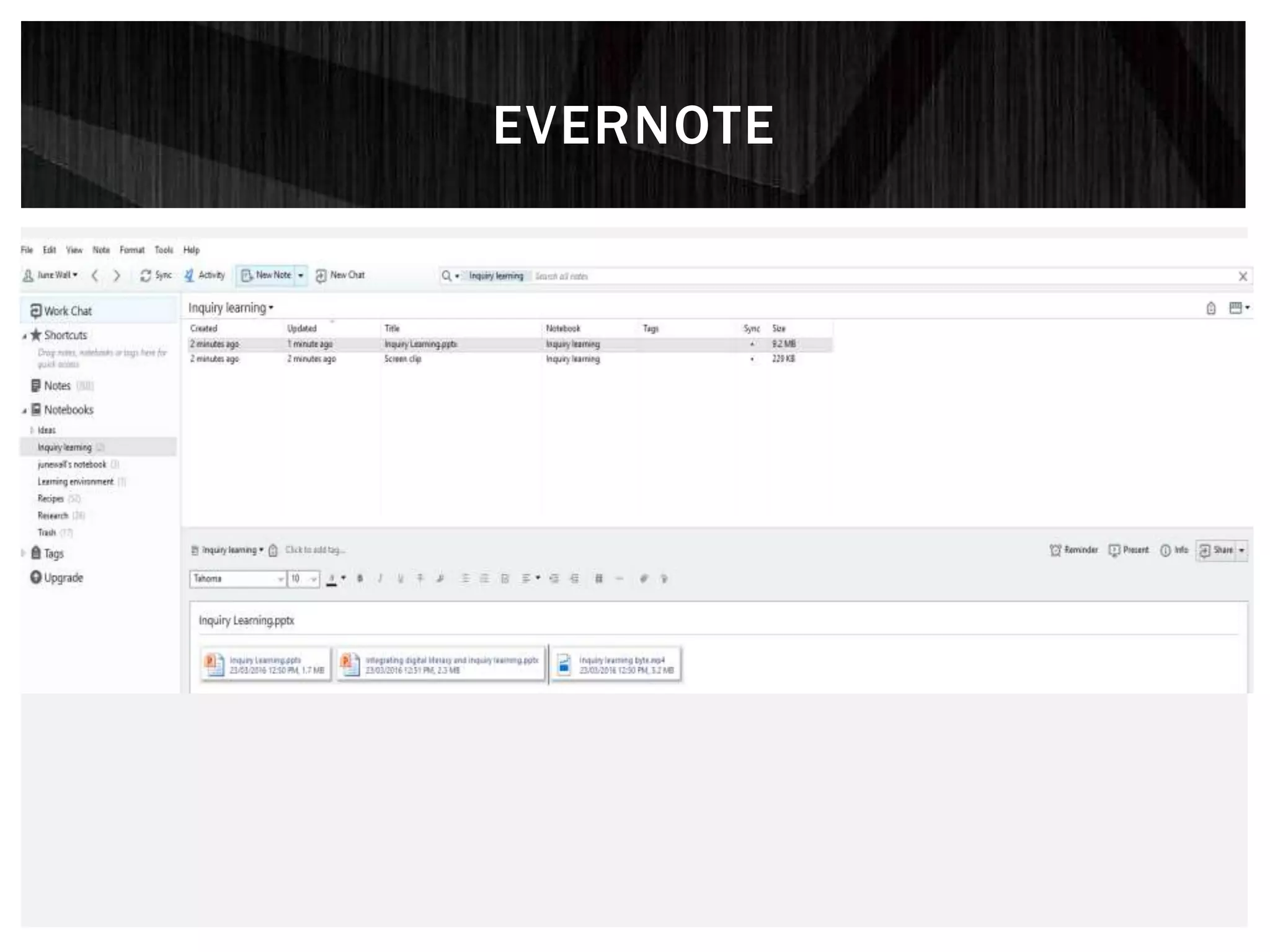Expand the Tags section arrow
The width and height of the screenshot is (1270, 952).
(x=24, y=553)
